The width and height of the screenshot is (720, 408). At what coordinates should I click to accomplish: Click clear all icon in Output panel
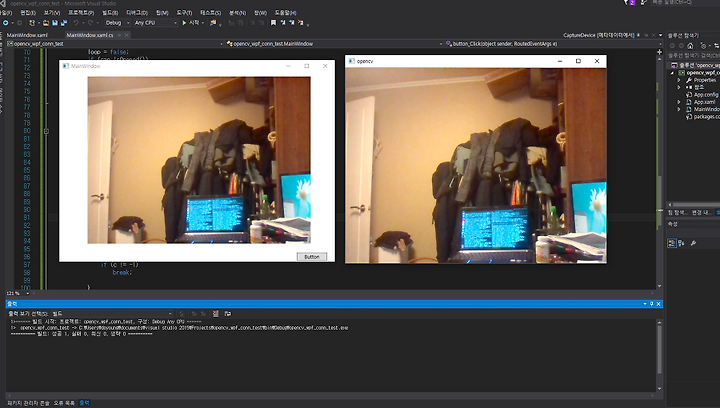pos(215,313)
